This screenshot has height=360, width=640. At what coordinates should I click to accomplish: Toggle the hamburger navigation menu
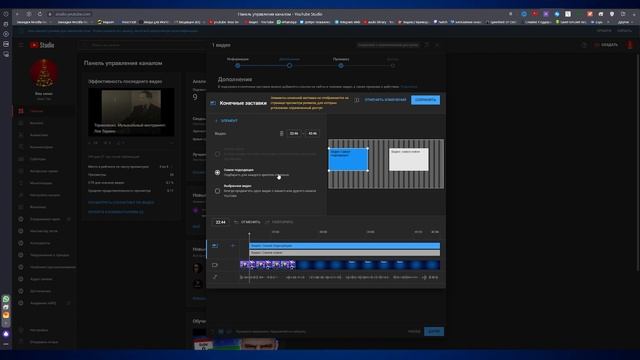(x=21, y=45)
